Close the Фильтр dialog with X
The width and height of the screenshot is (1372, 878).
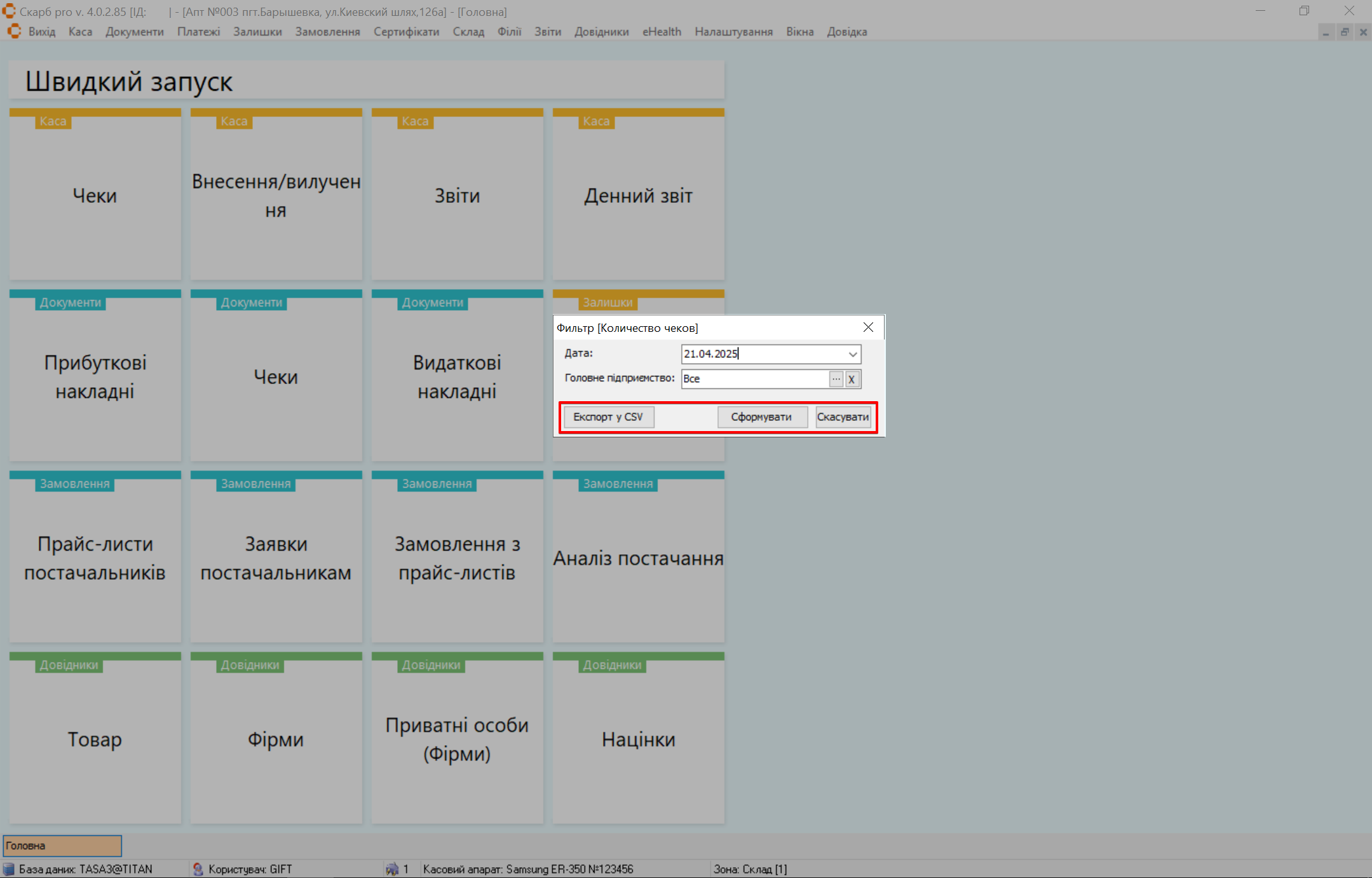click(868, 327)
